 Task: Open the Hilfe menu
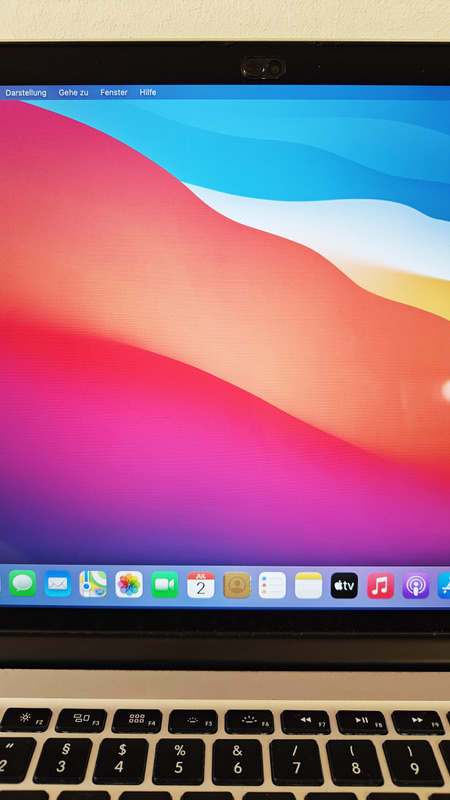(x=148, y=92)
